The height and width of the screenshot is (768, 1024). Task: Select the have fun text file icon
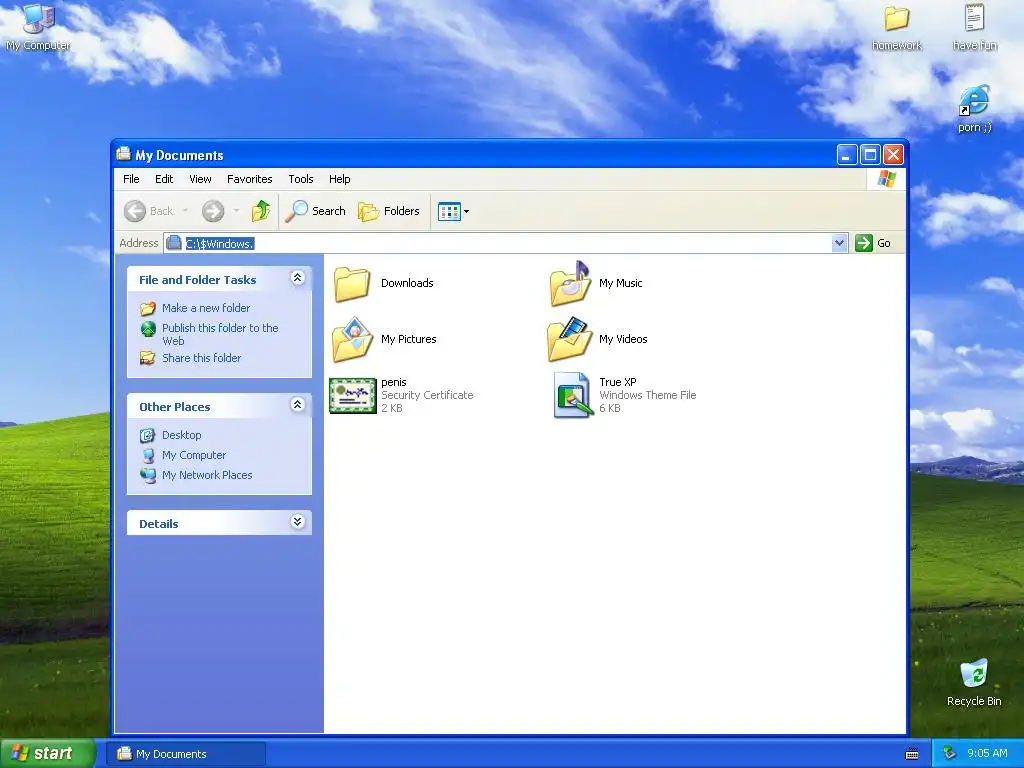pos(974,18)
